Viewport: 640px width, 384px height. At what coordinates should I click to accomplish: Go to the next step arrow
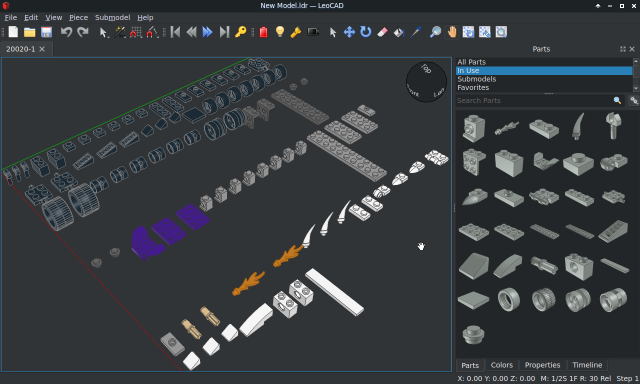[207, 32]
